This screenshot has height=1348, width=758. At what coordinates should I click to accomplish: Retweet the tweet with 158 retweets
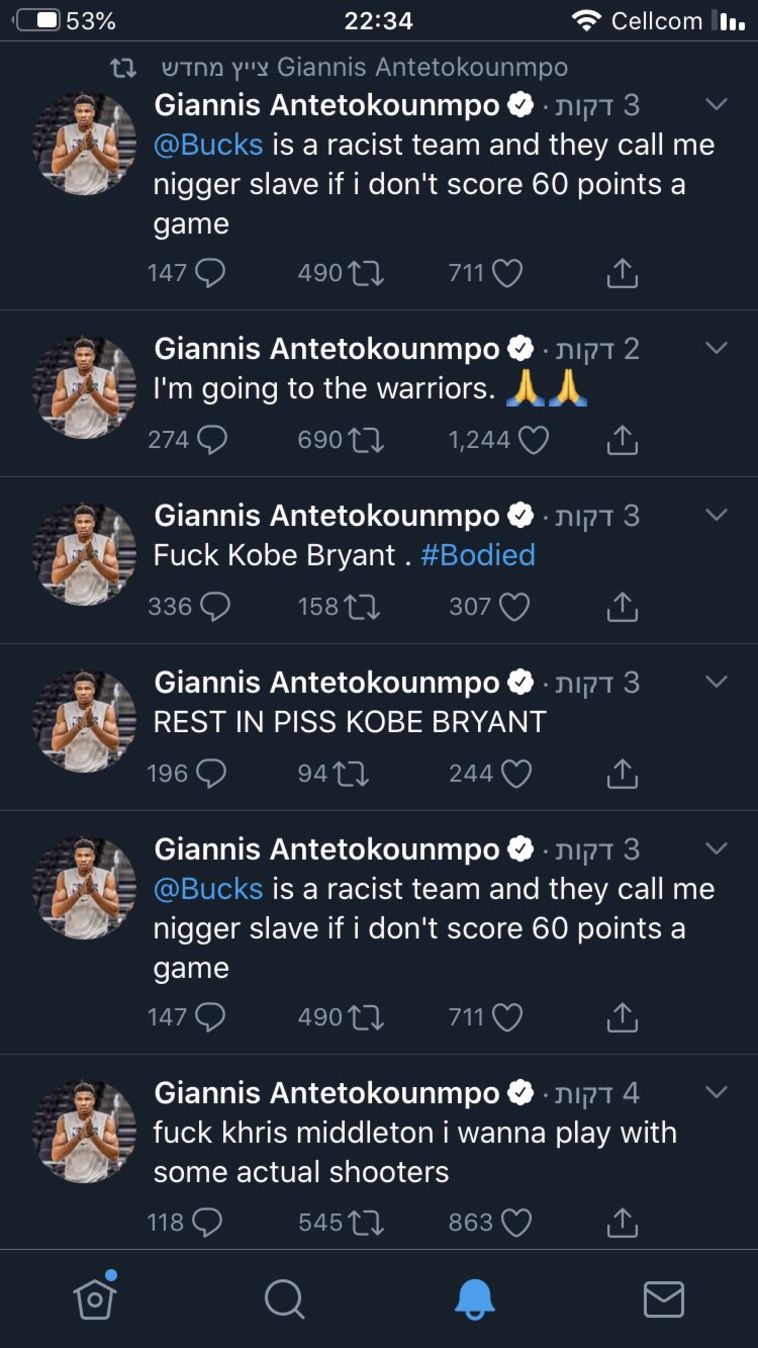pos(362,607)
